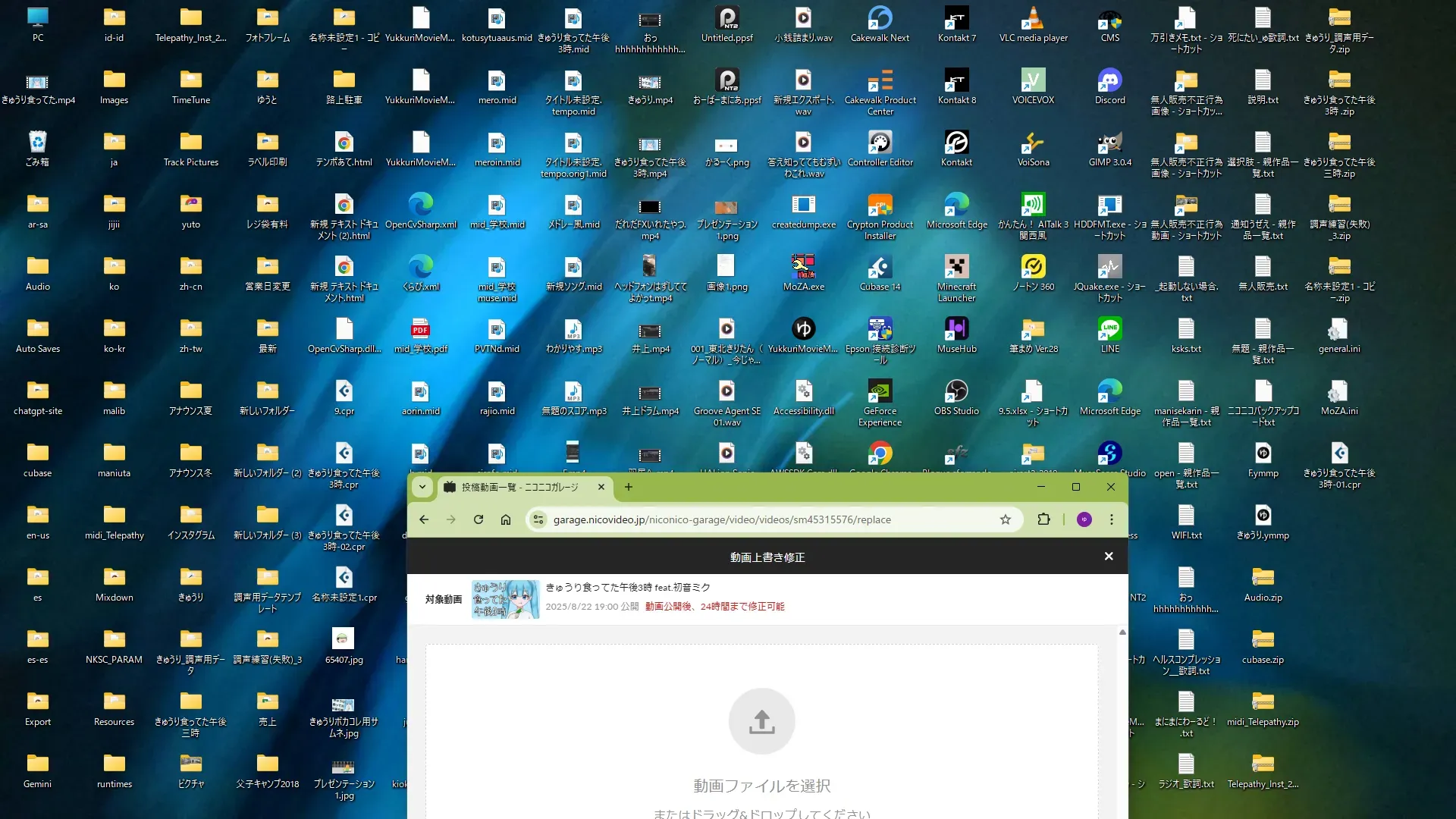Open a new browser tab
The width and height of the screenshot is (1456, 819).
pyautogui.click(x=629, y=487)
